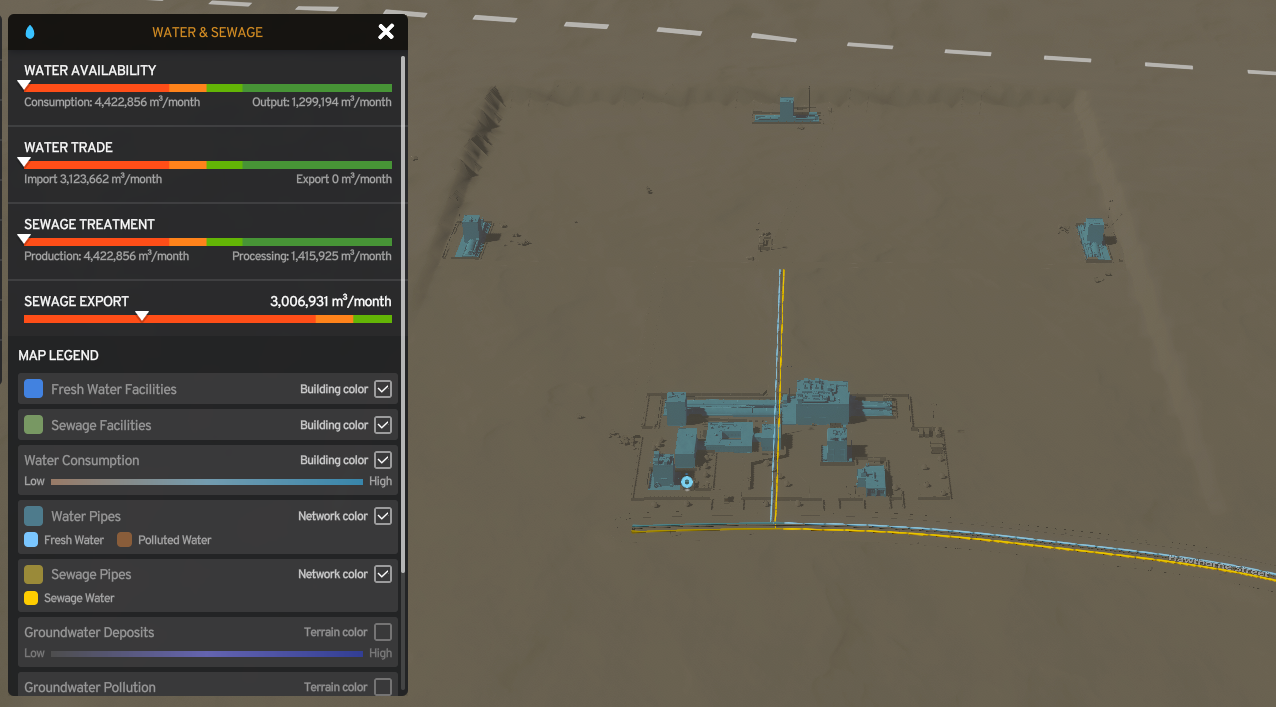Click the Sewage Export level bar
This screenshot has width=1276, height=707.
pos(207,318)
